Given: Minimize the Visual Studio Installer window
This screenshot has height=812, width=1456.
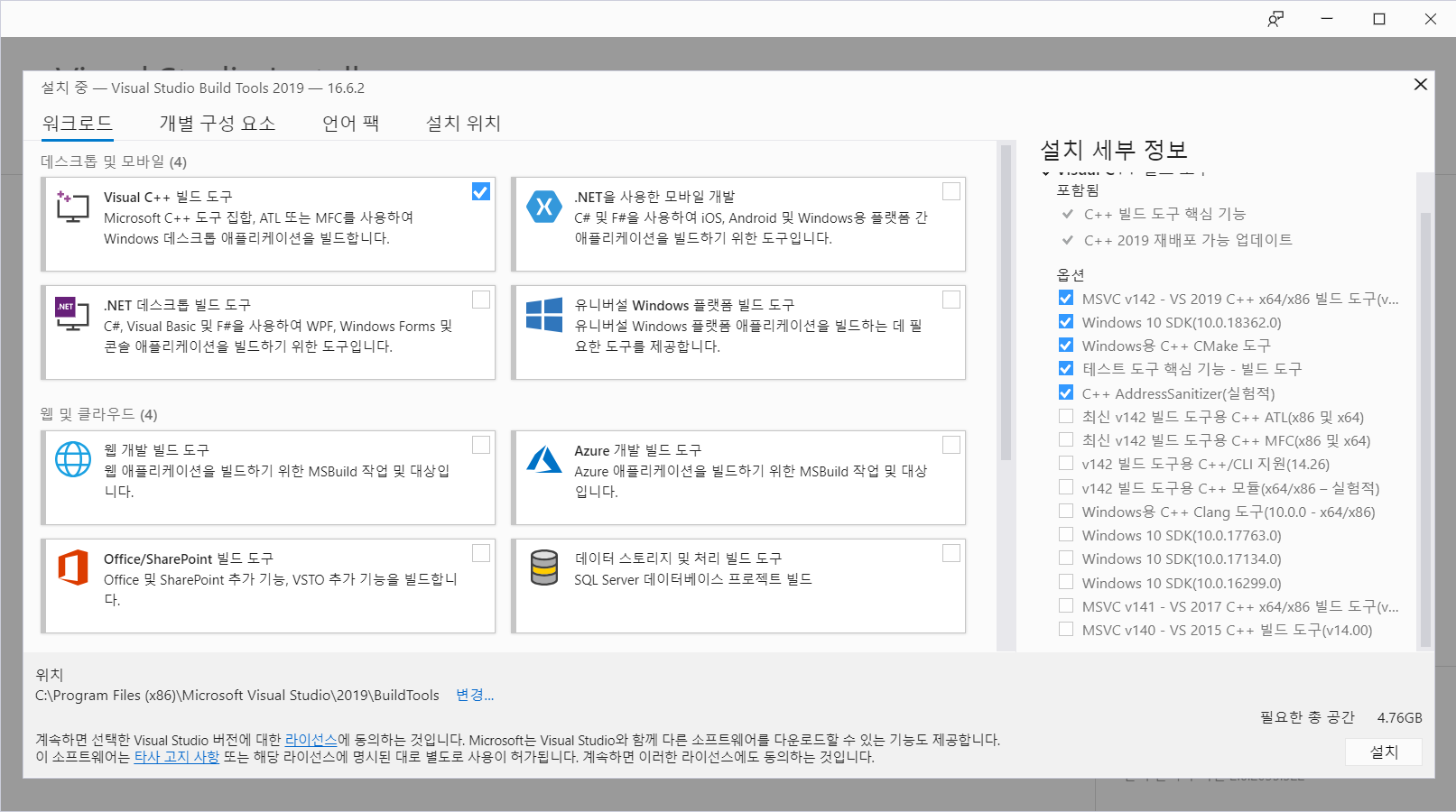Looking at the screenshot, I should (x=1326, y=19).
